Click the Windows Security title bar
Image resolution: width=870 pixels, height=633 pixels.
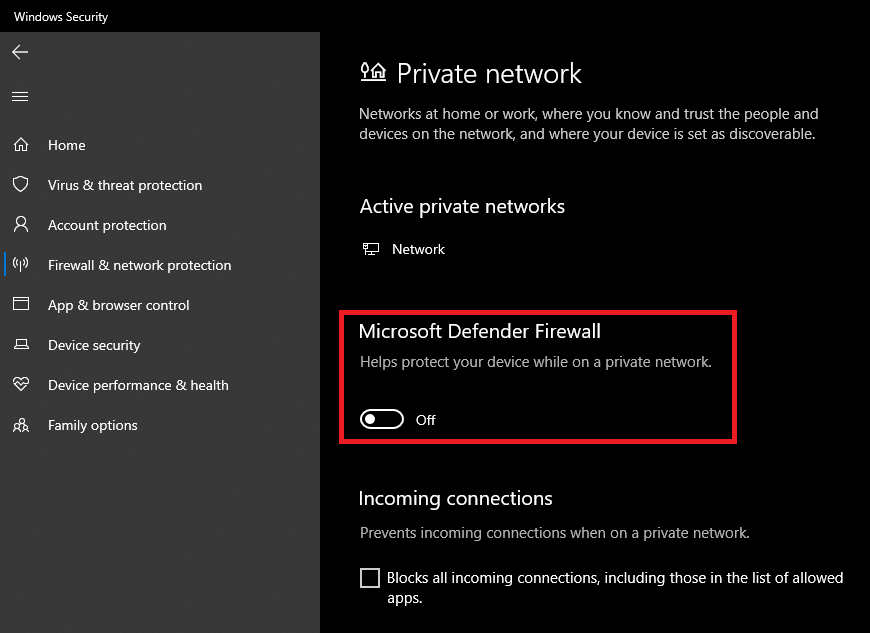point(60,16)
